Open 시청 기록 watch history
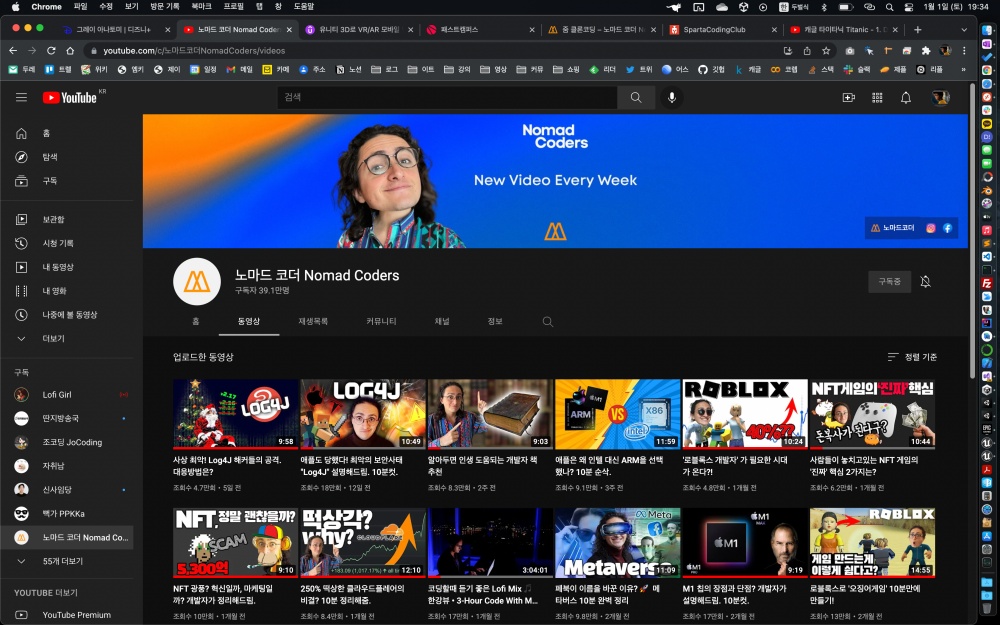Image resolution: width=1000 pixels, height=625 pixels. click(x=68, y=243)
